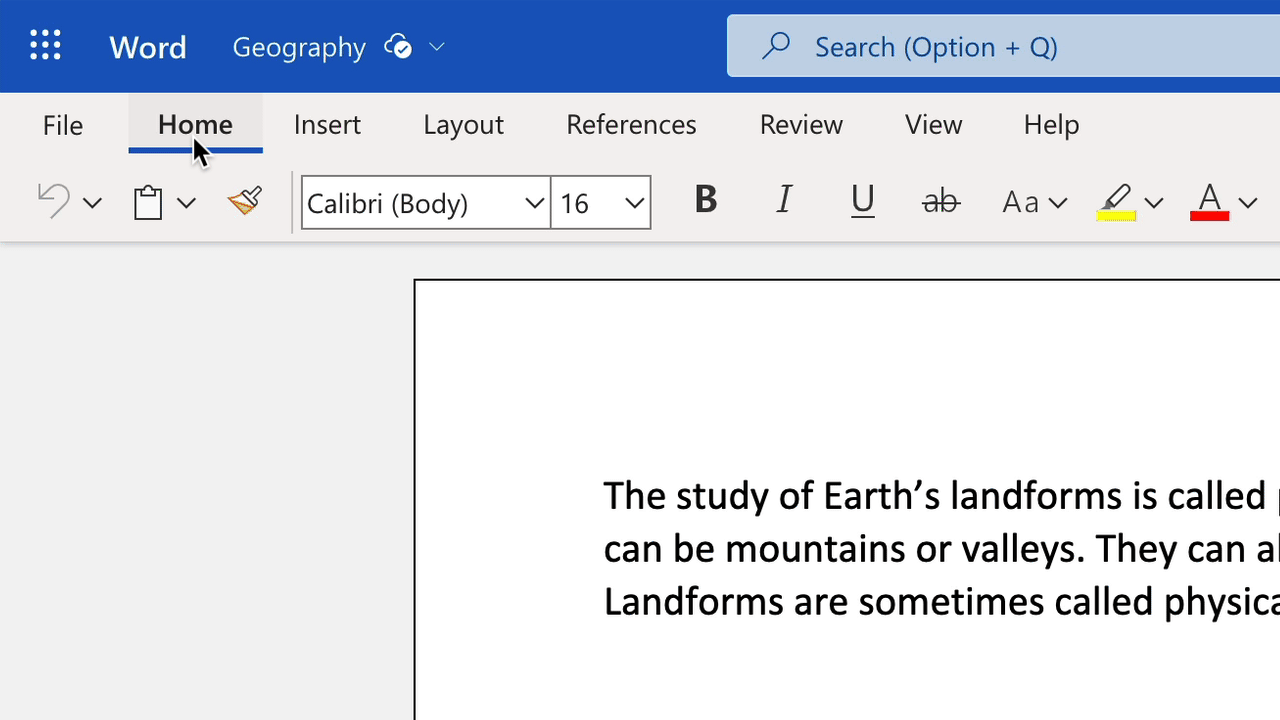Viewport: 1280px width, 720px height.
Task: Toggle Italic formatting
Action: pos(784,200)
